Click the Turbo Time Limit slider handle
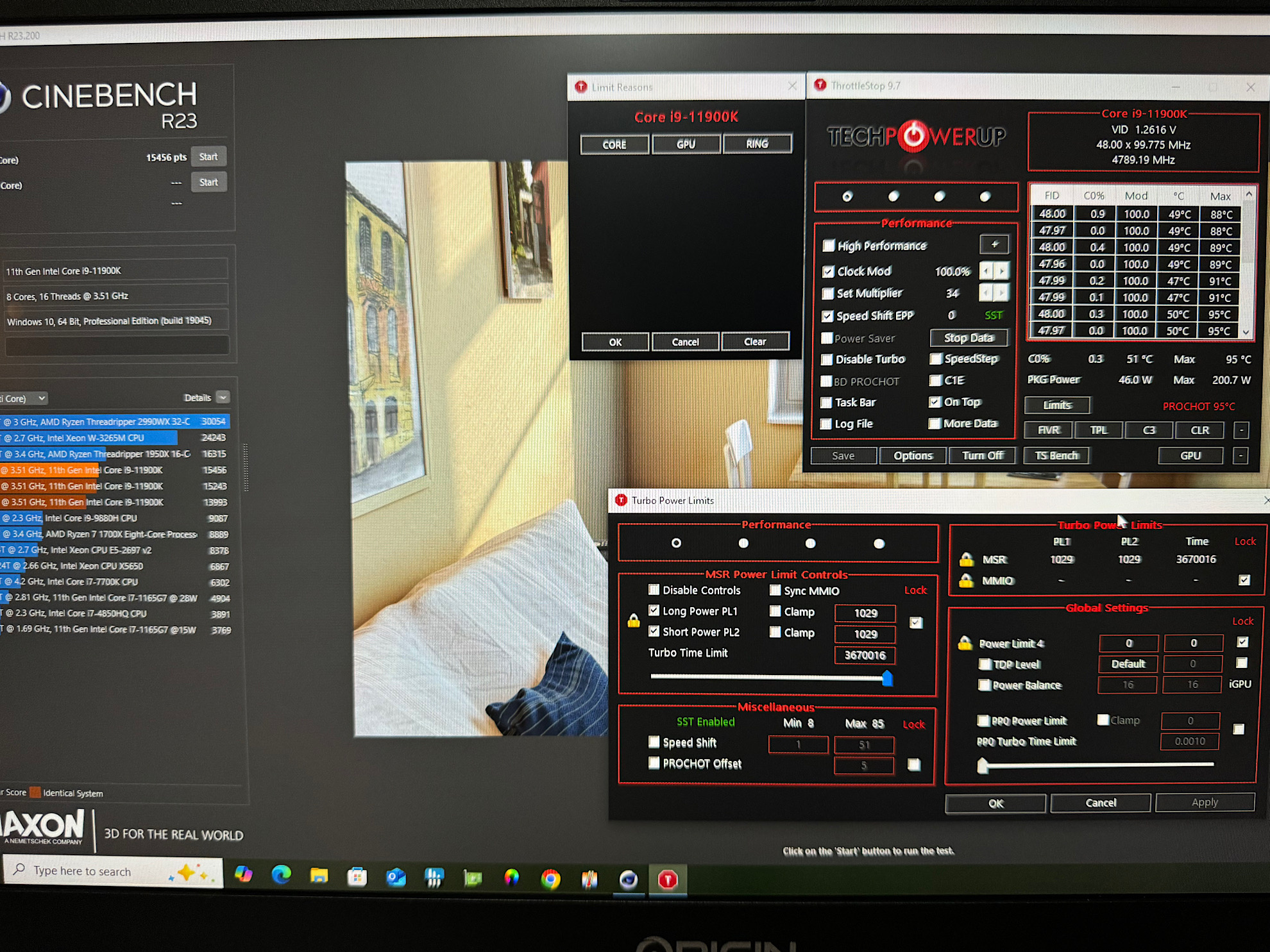The height and width of the screenshot is (952, 1270). tap(887, 678)
